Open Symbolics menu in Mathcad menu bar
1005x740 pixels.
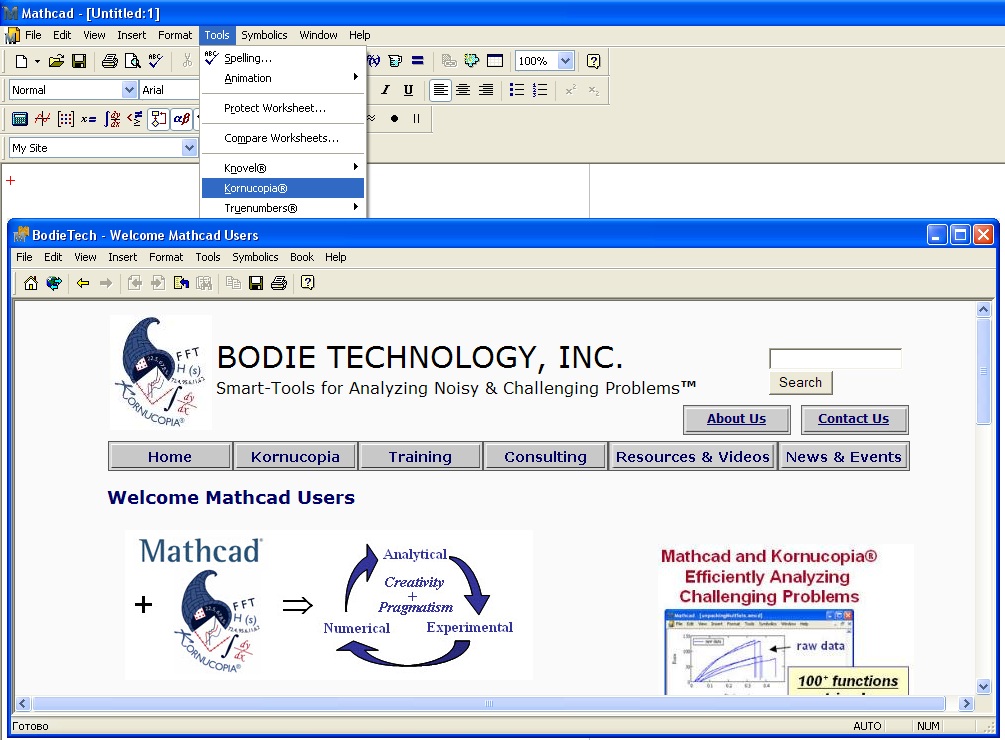tap(264, 35)
